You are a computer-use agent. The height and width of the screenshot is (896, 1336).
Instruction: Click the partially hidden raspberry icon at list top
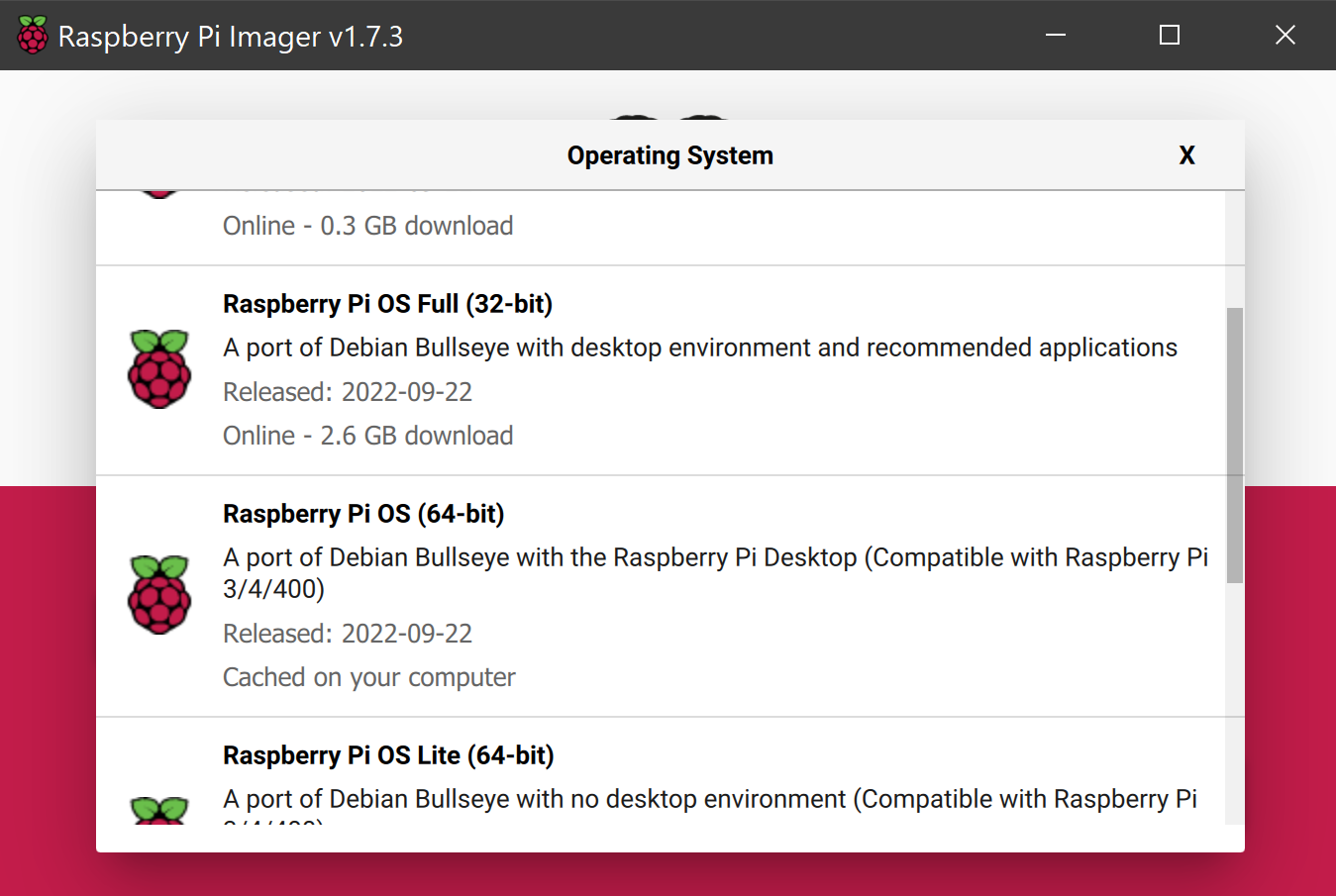tap(159, 194)
